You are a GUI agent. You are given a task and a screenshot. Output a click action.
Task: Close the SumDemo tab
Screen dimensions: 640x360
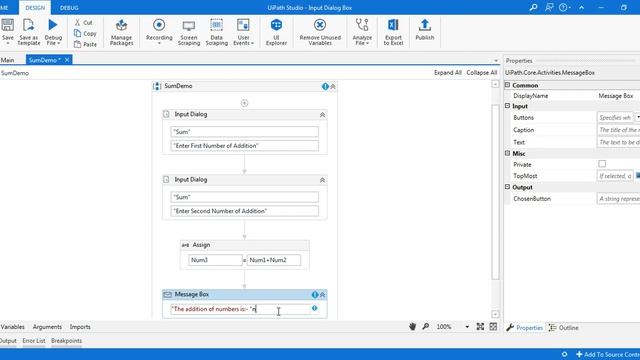[x=67, y=60]
